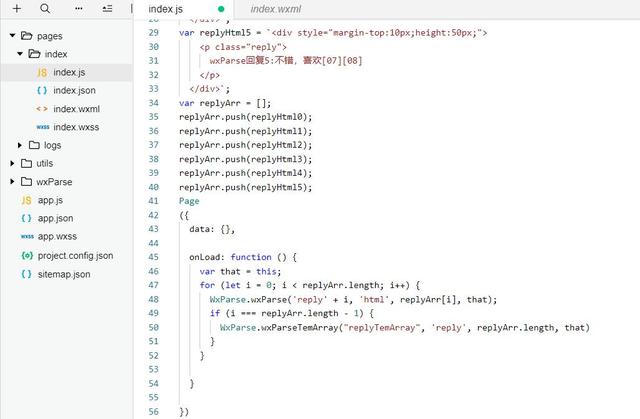The height and width of the screenshot is (419, 640).
Task: Select index.js in the file tree
Action: pos(69,72)
